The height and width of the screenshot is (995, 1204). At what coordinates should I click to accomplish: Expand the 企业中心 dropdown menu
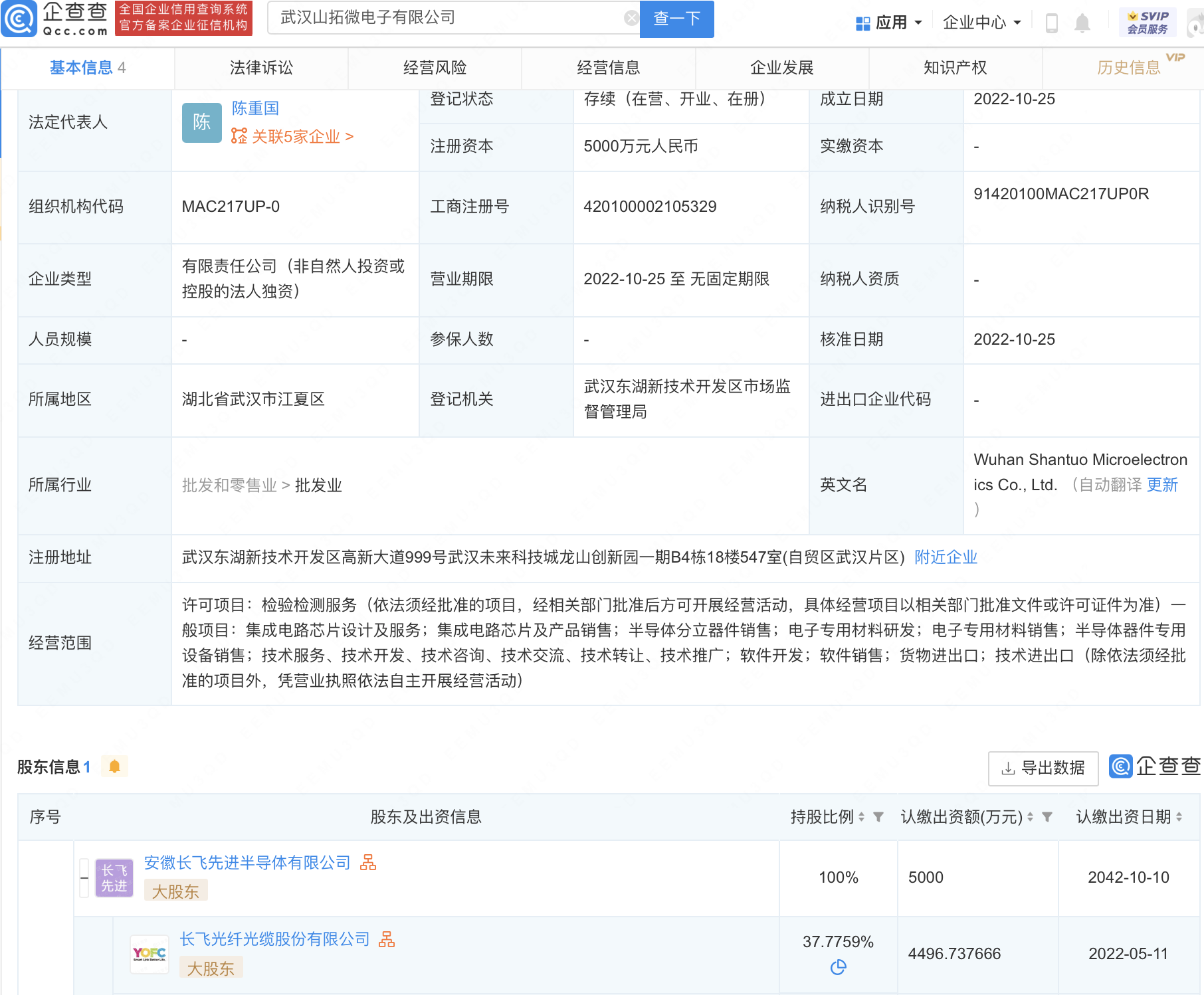click(x=981, y=23)
